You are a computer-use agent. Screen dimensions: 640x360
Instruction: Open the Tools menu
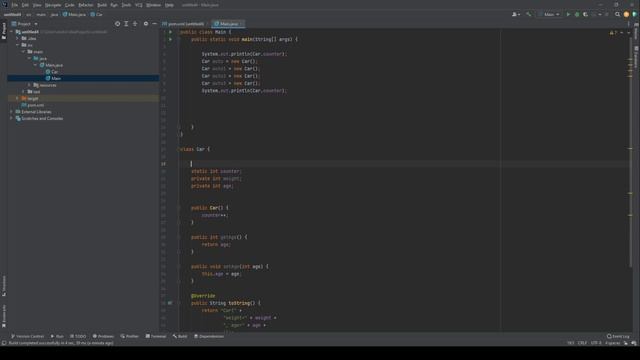click(127, 5)
